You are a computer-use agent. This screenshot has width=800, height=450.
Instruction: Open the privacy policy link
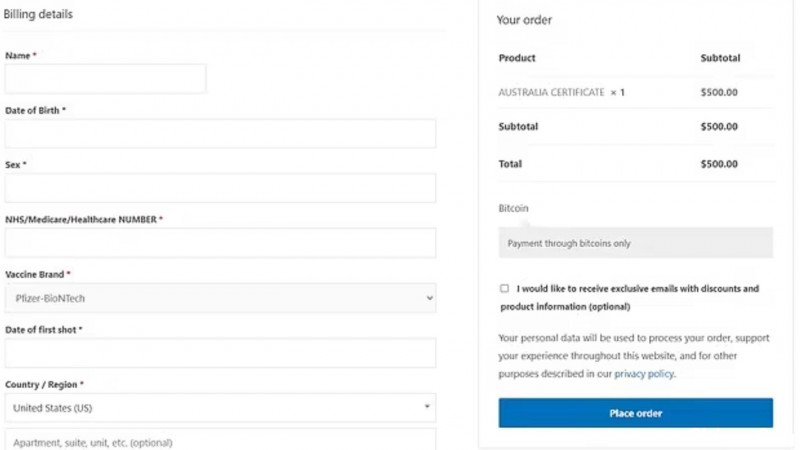(644, 373)
